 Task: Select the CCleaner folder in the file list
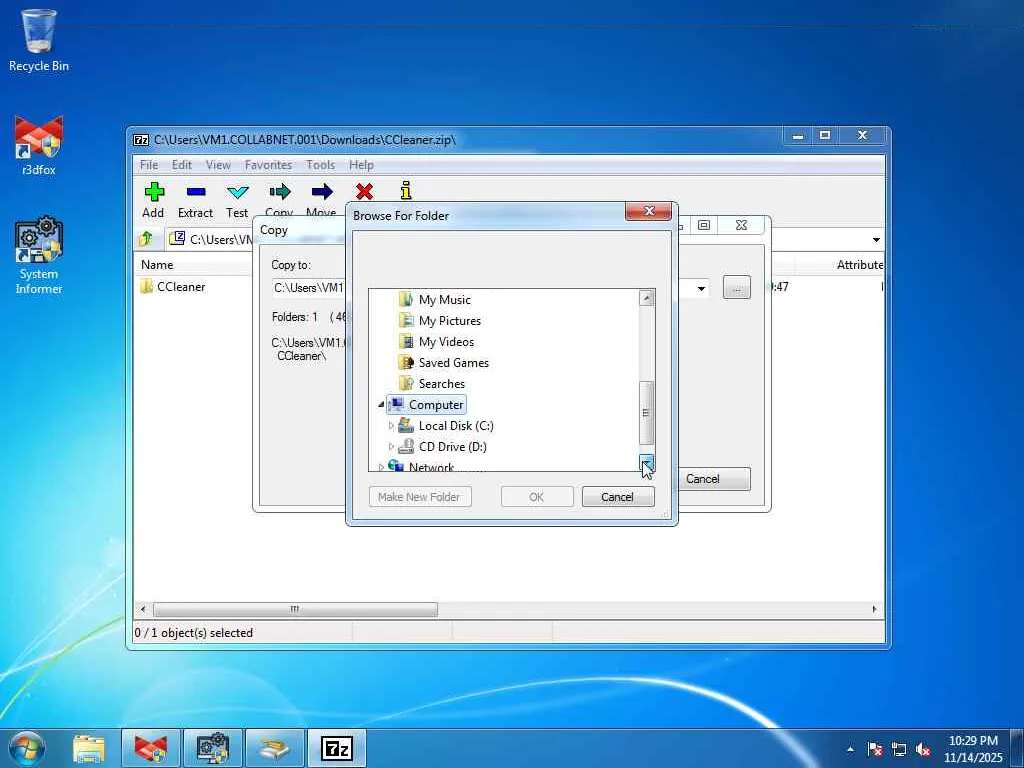click(173, 287)
